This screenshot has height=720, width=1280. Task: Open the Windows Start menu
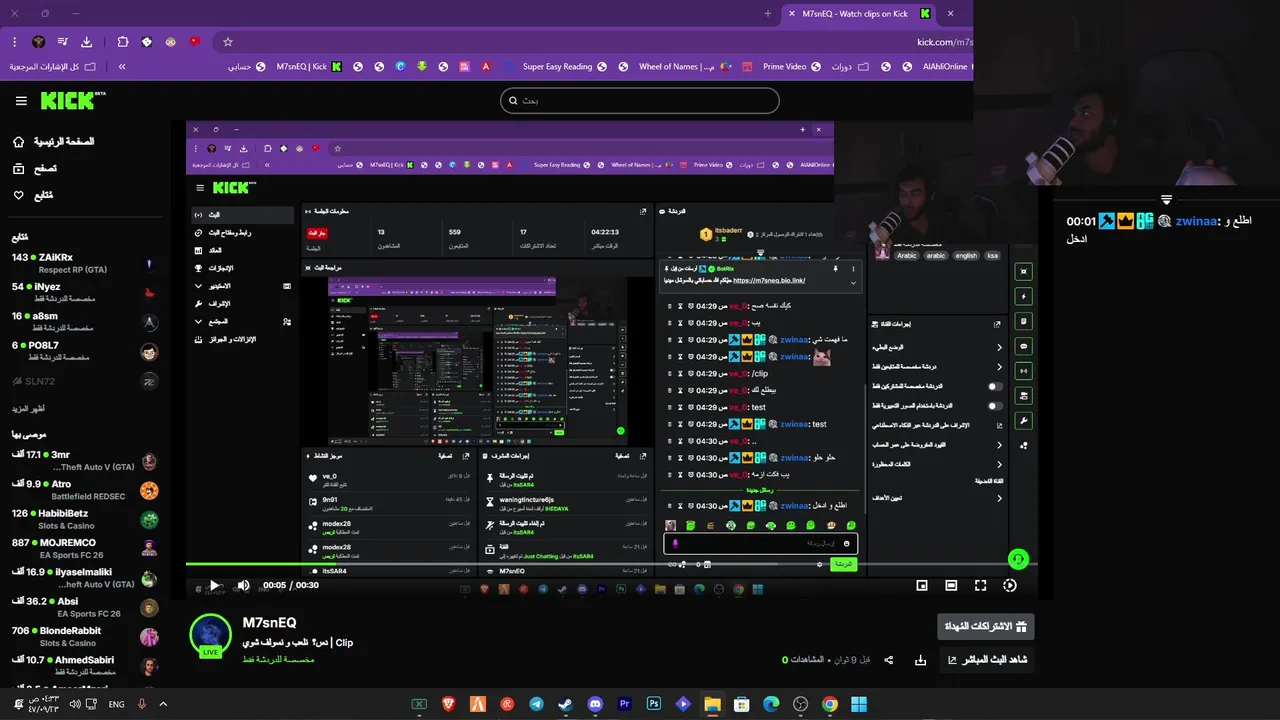(859, 704)
